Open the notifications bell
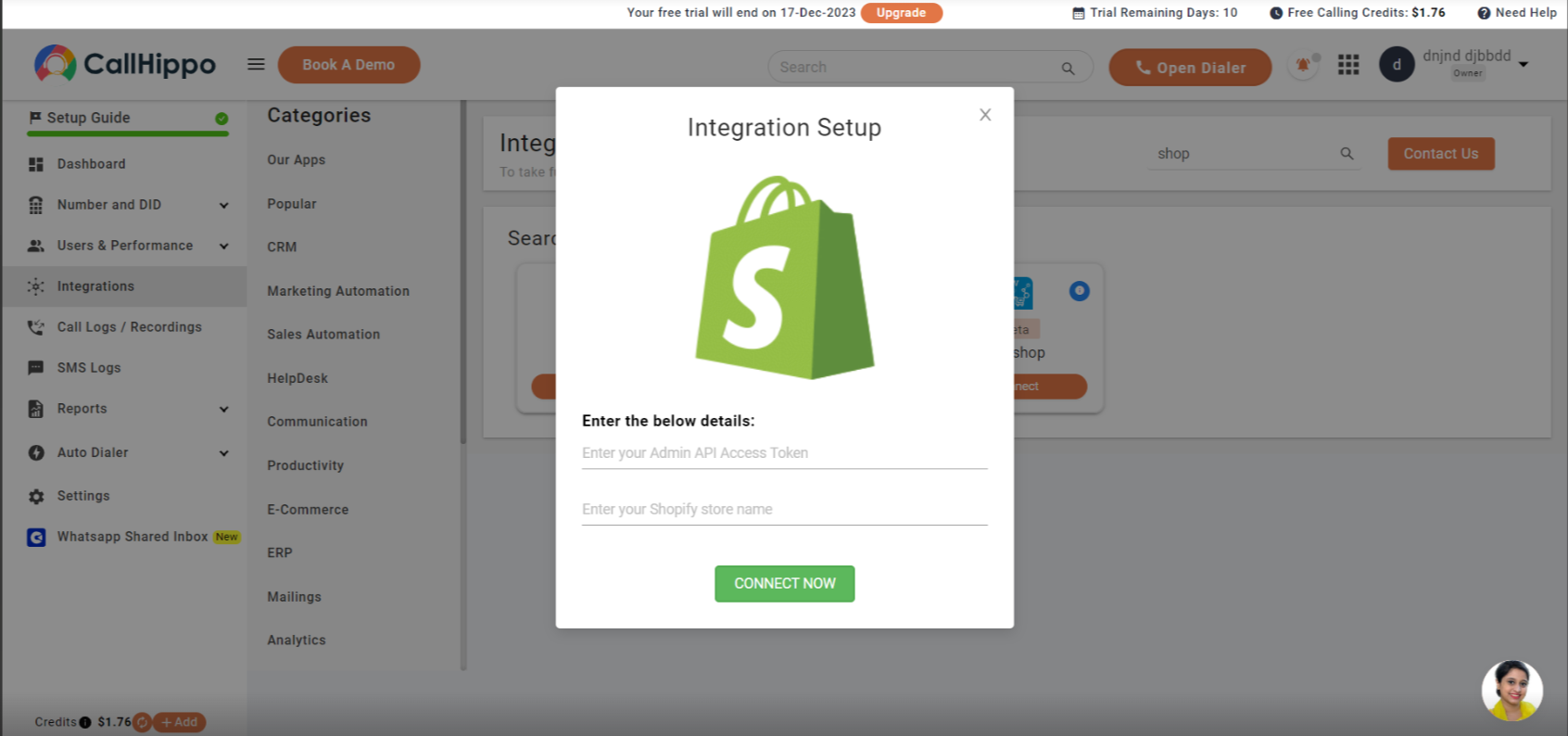Viewport: 1568px width, 736px height. click(1303, 65)
